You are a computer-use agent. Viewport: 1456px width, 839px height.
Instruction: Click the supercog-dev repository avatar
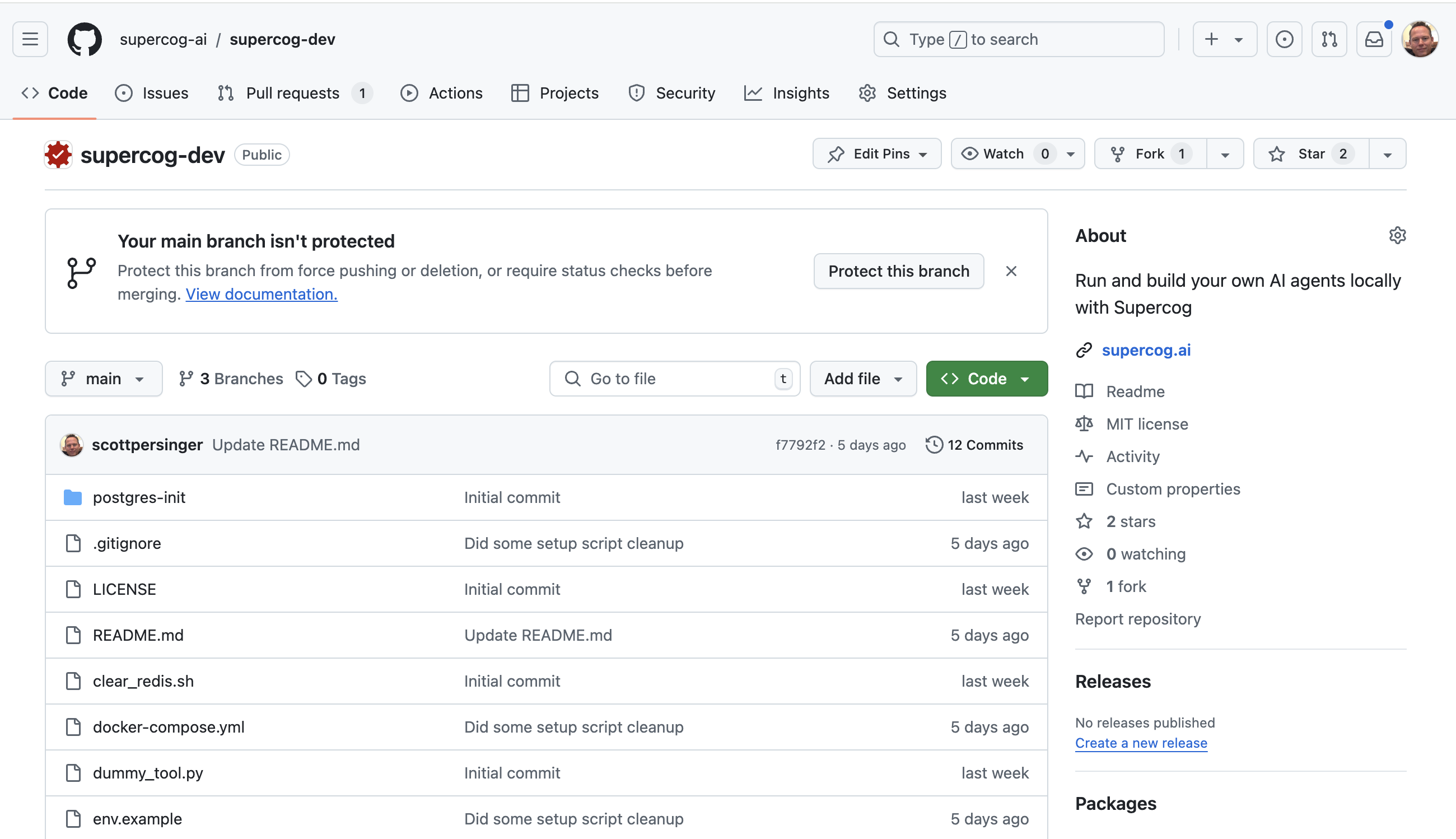[x=58, y=155]
